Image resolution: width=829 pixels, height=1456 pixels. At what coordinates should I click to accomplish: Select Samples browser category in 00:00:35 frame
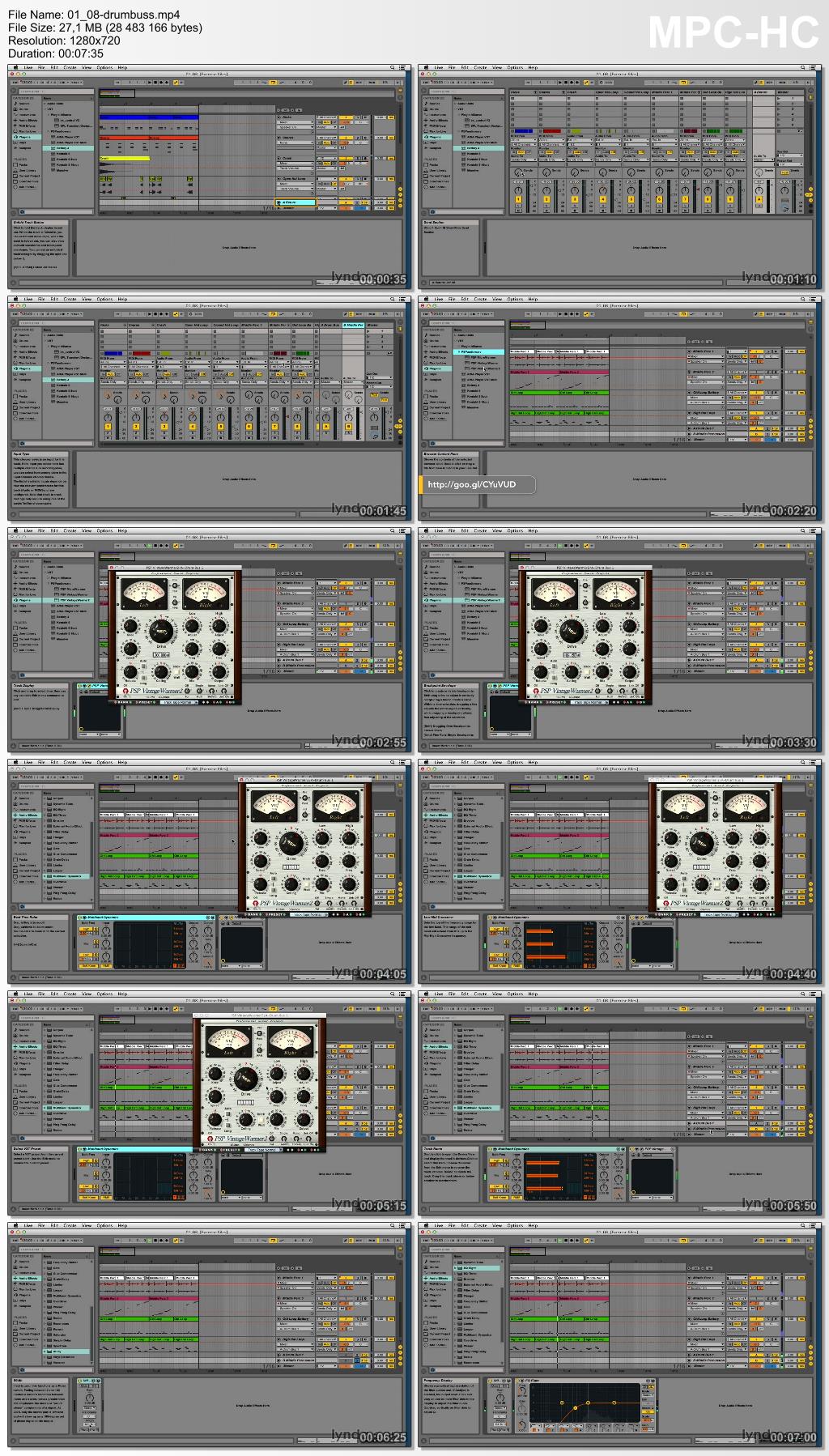pos(24,148)
